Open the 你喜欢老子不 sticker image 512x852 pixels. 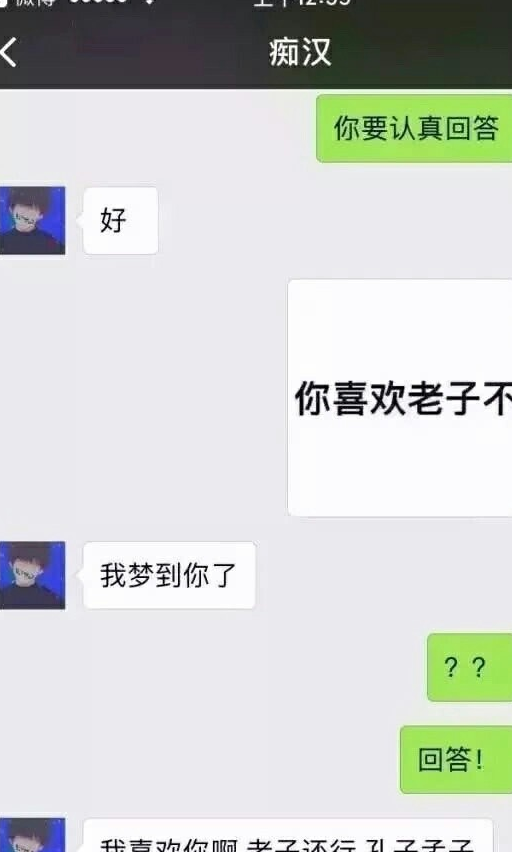[x=400, y=398]
